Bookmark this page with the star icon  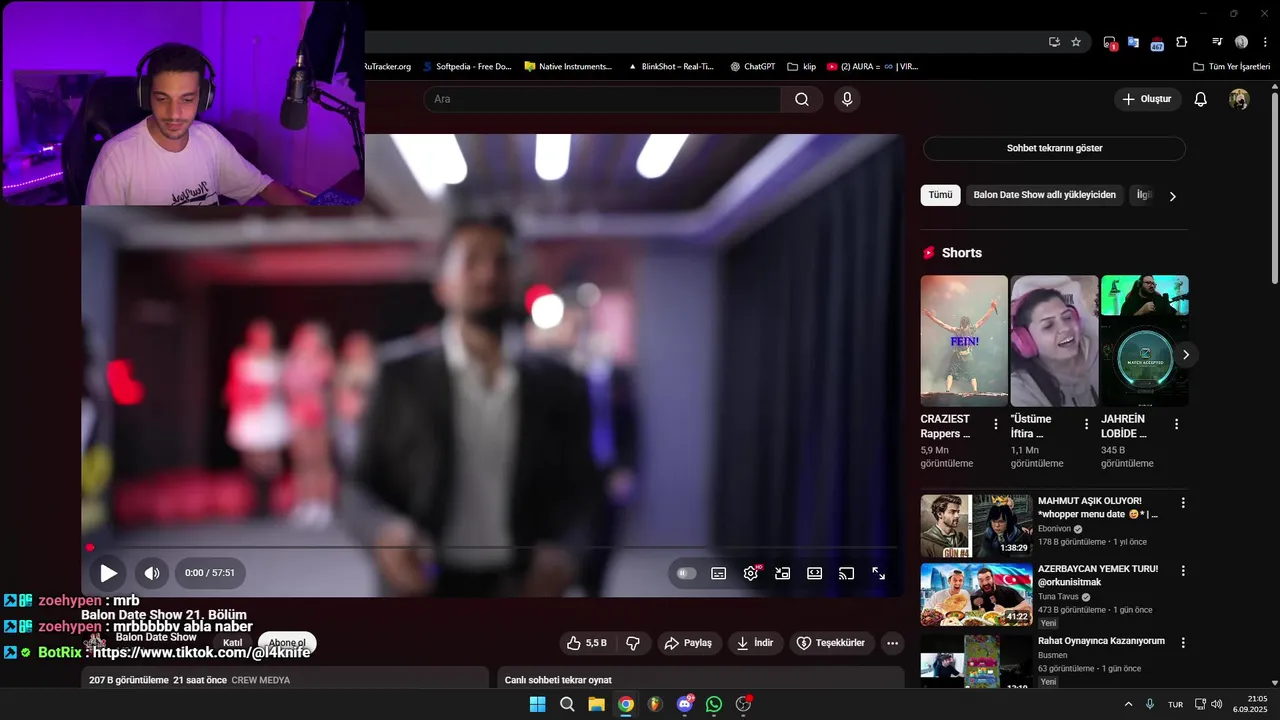[x=1076, y=42]
